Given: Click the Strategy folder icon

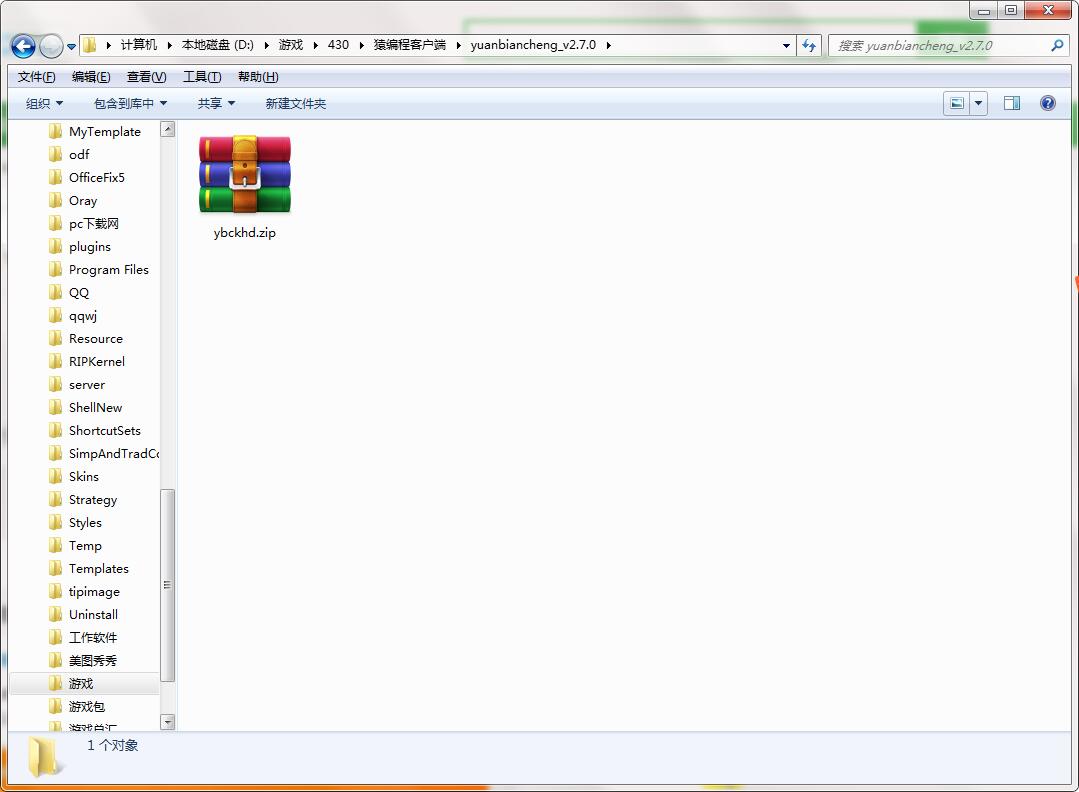Looking at the screenshot, I should pos(56,500).
